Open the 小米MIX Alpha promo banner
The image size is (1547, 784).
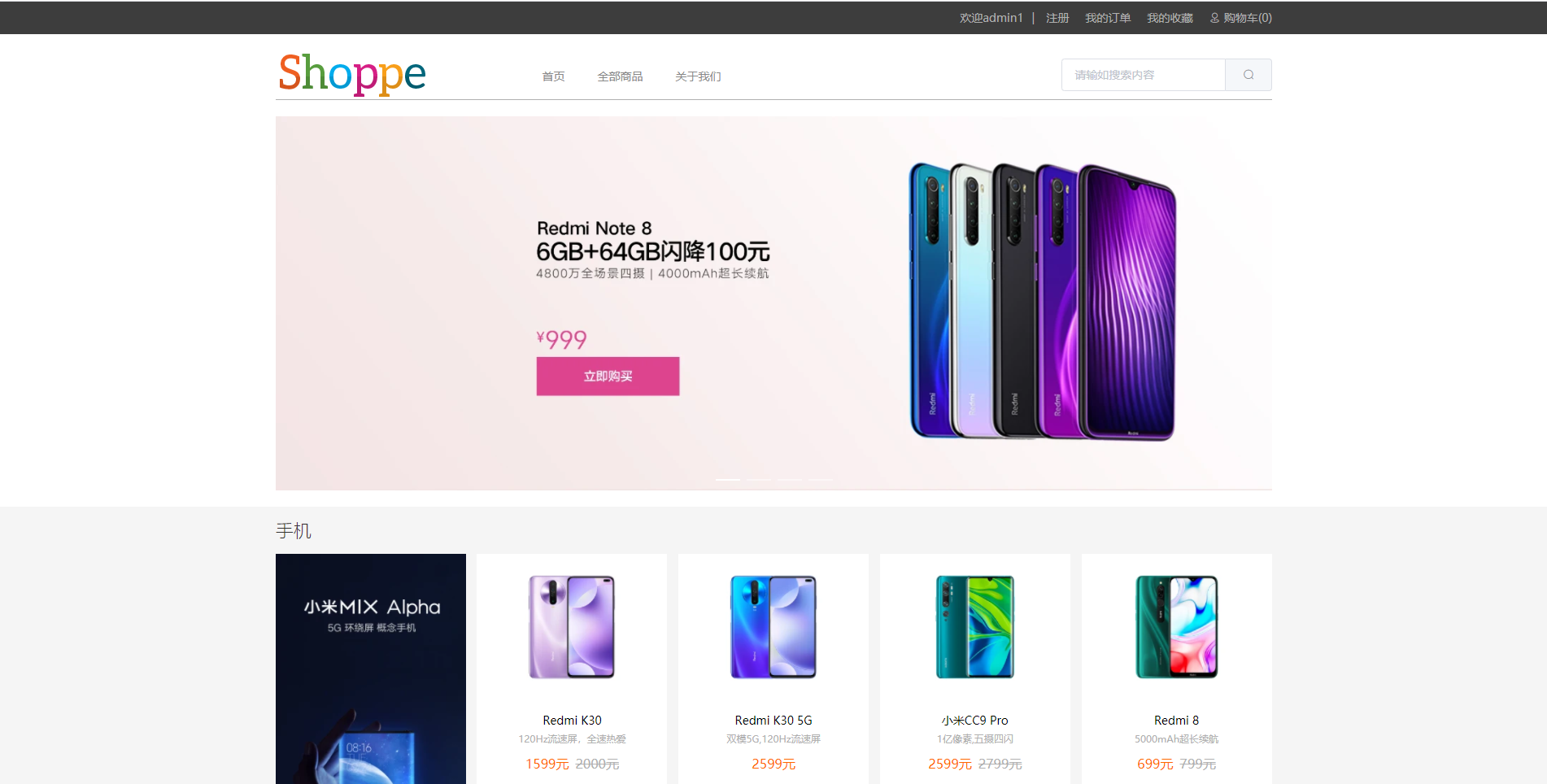[371, 669]
